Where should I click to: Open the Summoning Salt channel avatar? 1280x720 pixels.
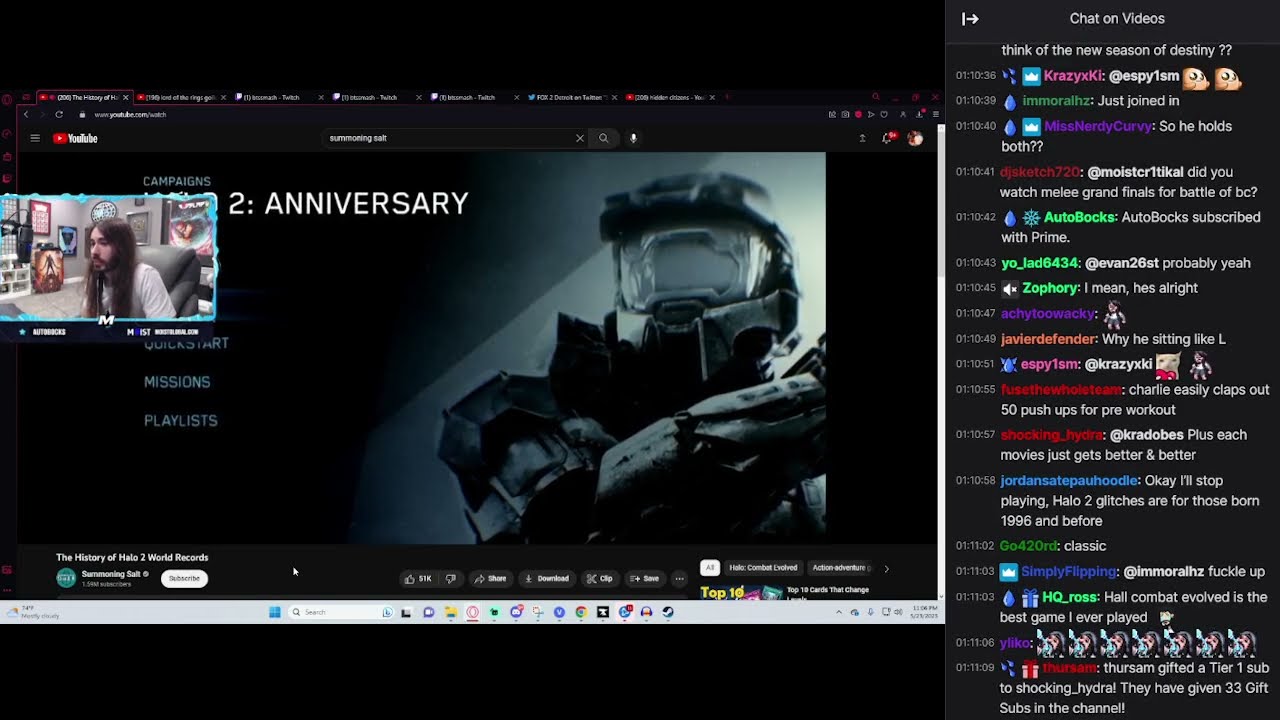click(66, 578)
